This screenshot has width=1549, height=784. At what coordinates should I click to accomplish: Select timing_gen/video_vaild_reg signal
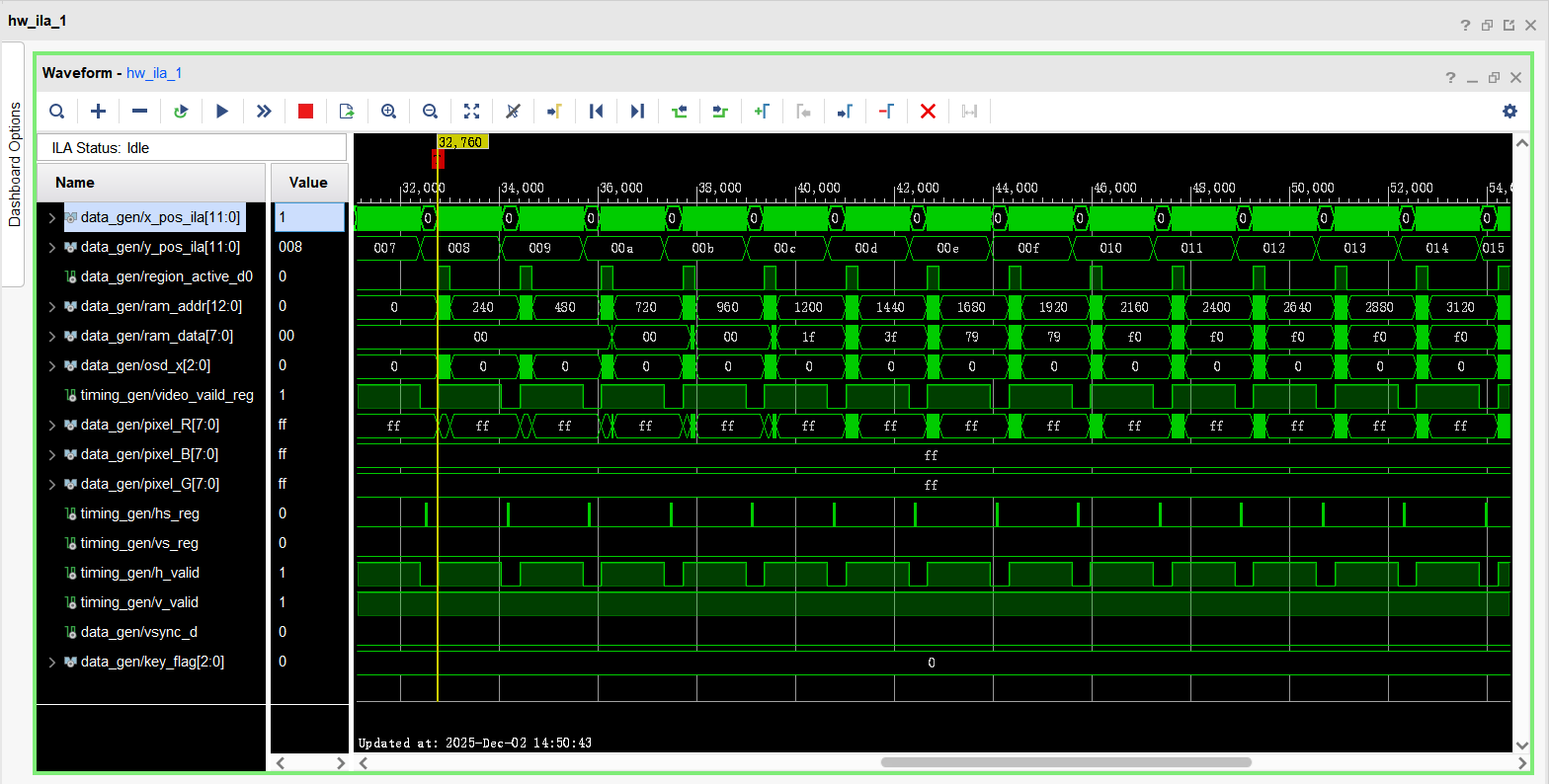(x=167, y=395)
